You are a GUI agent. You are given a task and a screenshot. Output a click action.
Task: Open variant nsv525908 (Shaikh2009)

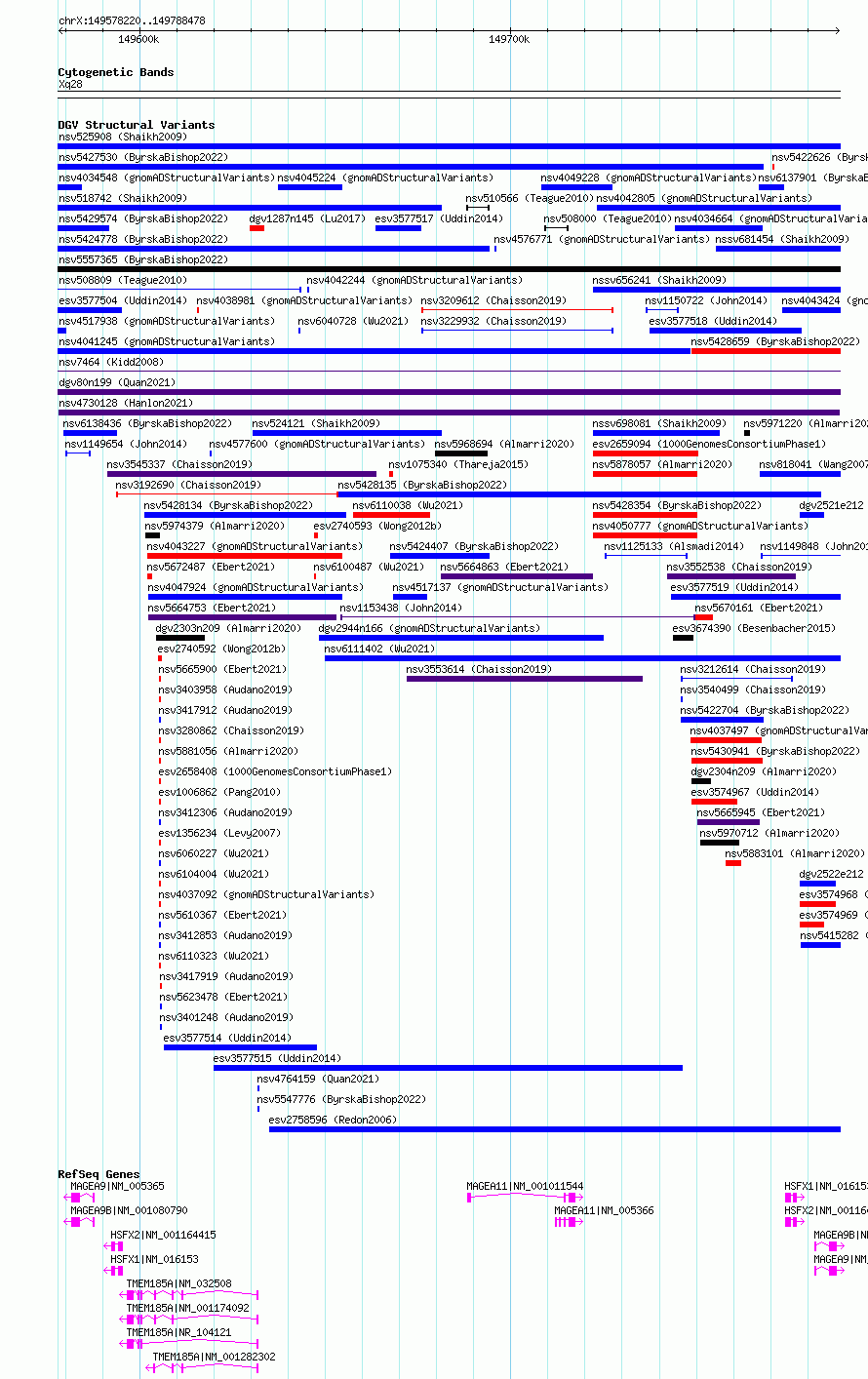(x=122, y=137)
